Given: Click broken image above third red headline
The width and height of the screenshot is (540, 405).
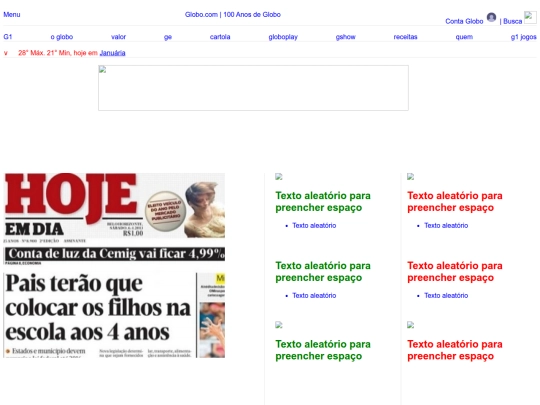Looking at the screenshot, I should click(x=411, y=325).
